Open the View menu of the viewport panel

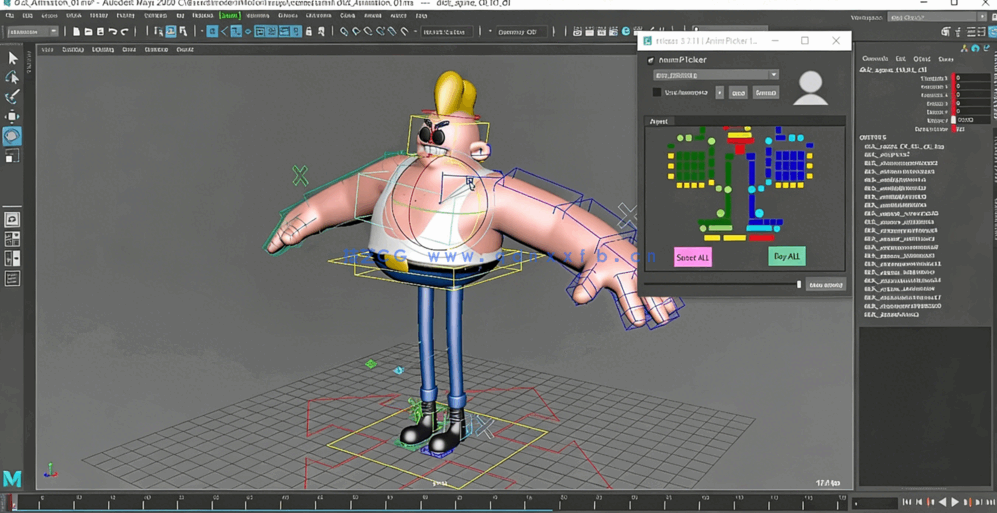[x=47, y=49]
